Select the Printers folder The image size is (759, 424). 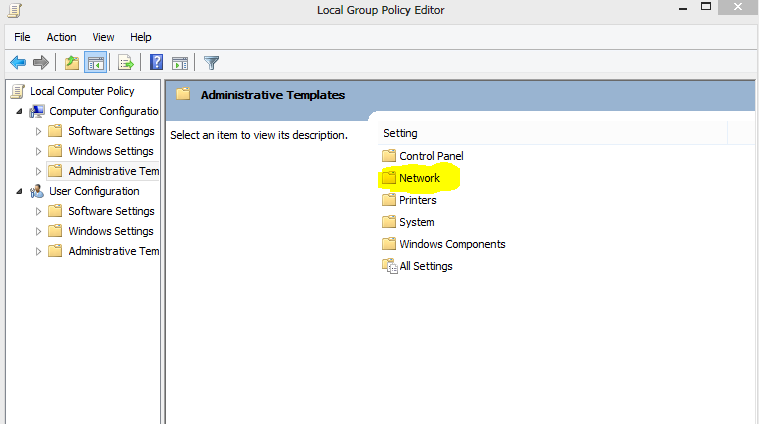click(x=417, y=200)
